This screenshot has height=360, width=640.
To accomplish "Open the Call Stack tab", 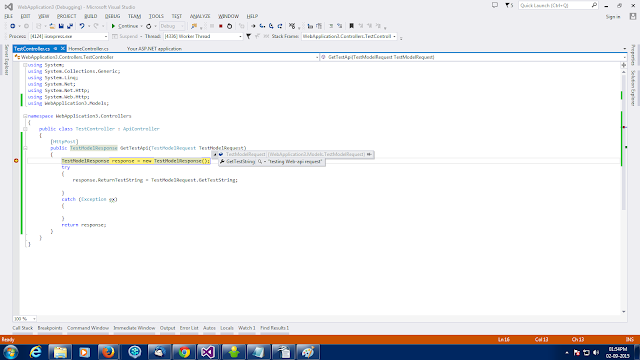I will coord(22,328).
